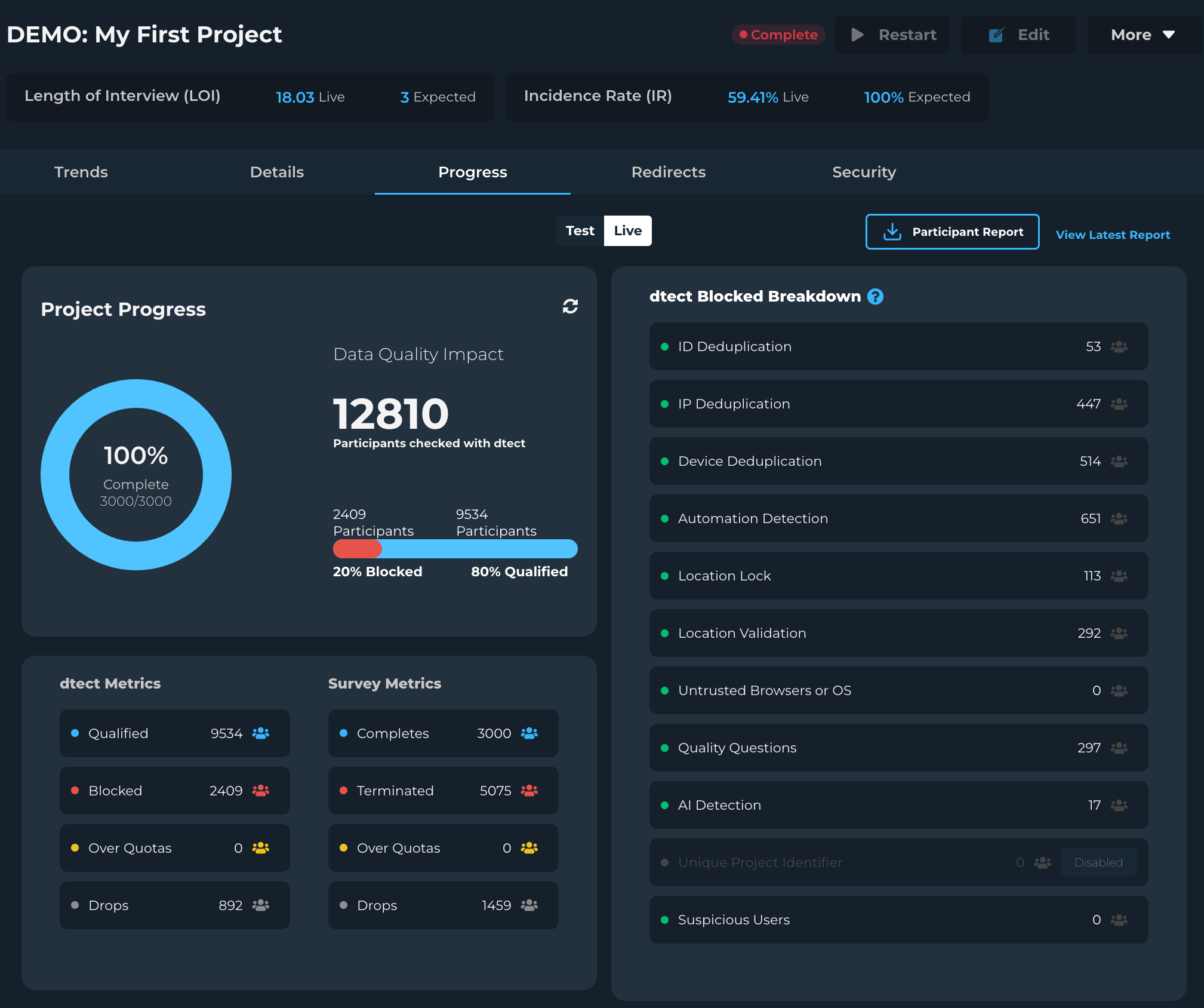1204x1008 pixels.
Task: Click the red participants icon next to Terminated
Action: click(x=529, y=791)
